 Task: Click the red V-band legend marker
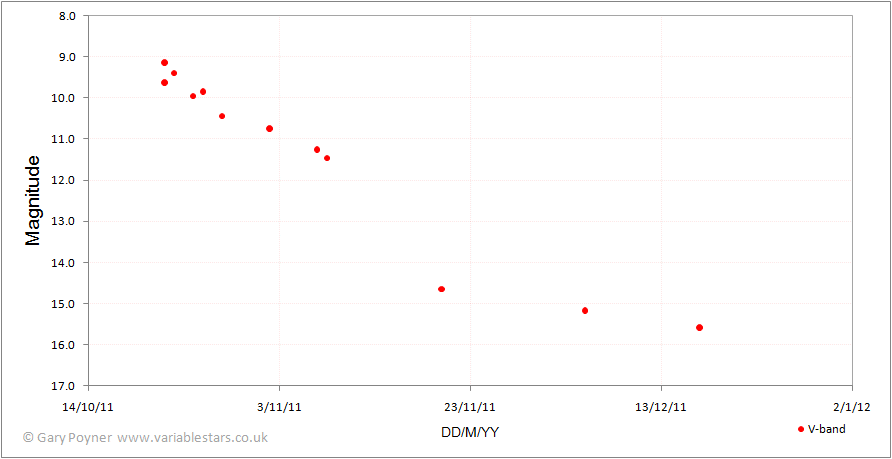801,429
